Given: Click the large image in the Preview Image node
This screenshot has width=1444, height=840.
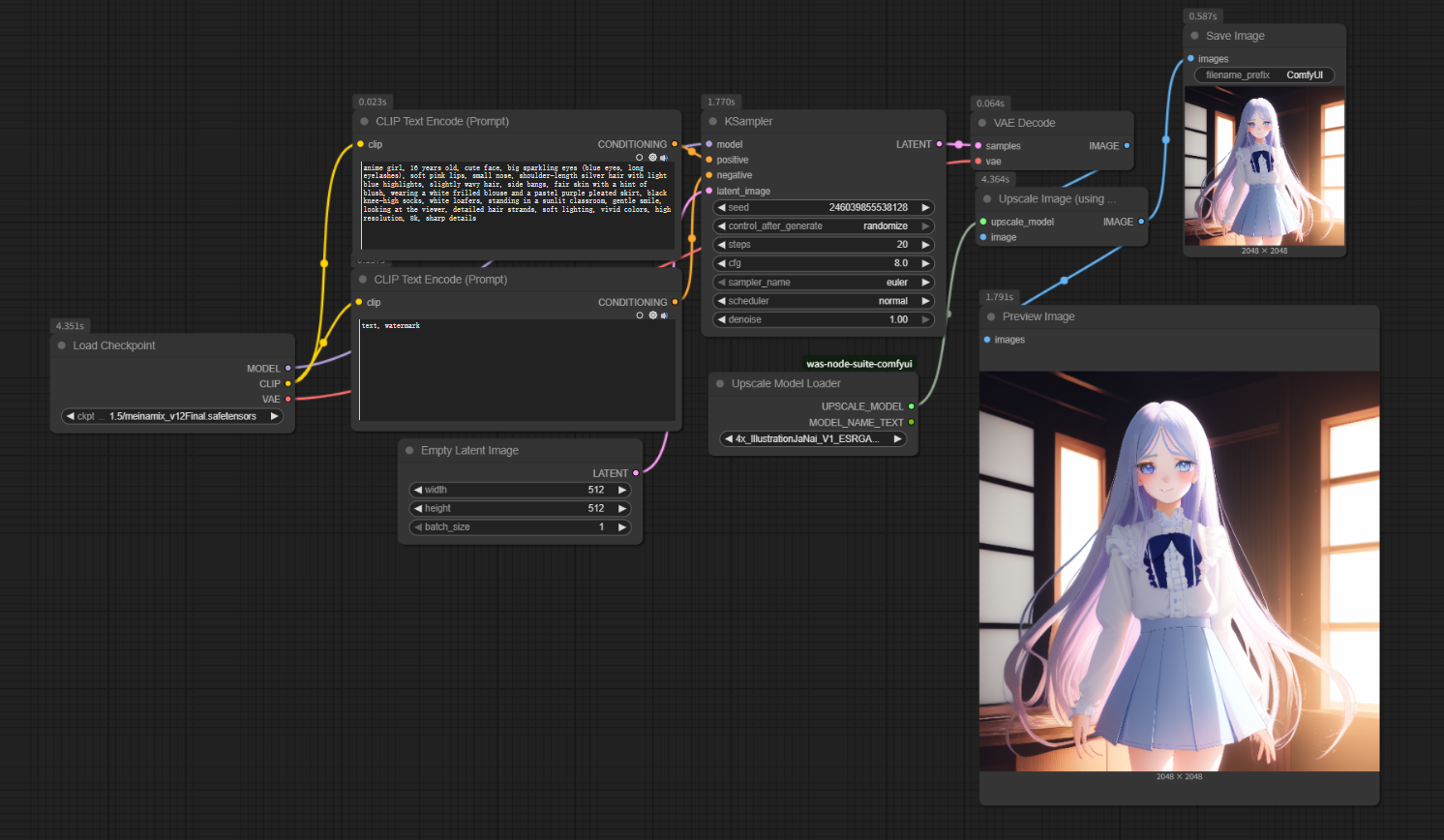Looking at the screenshot, I should point(1179,571).
